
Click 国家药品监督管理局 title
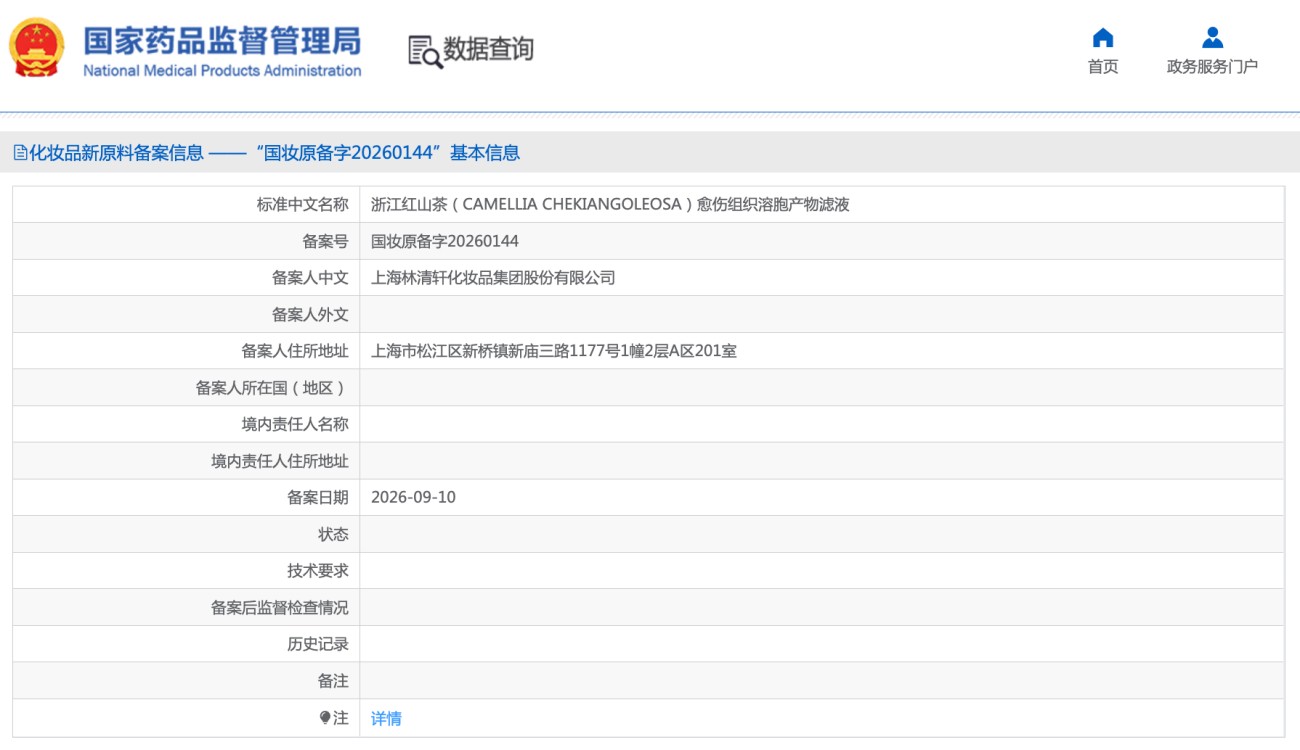point(222,41)
